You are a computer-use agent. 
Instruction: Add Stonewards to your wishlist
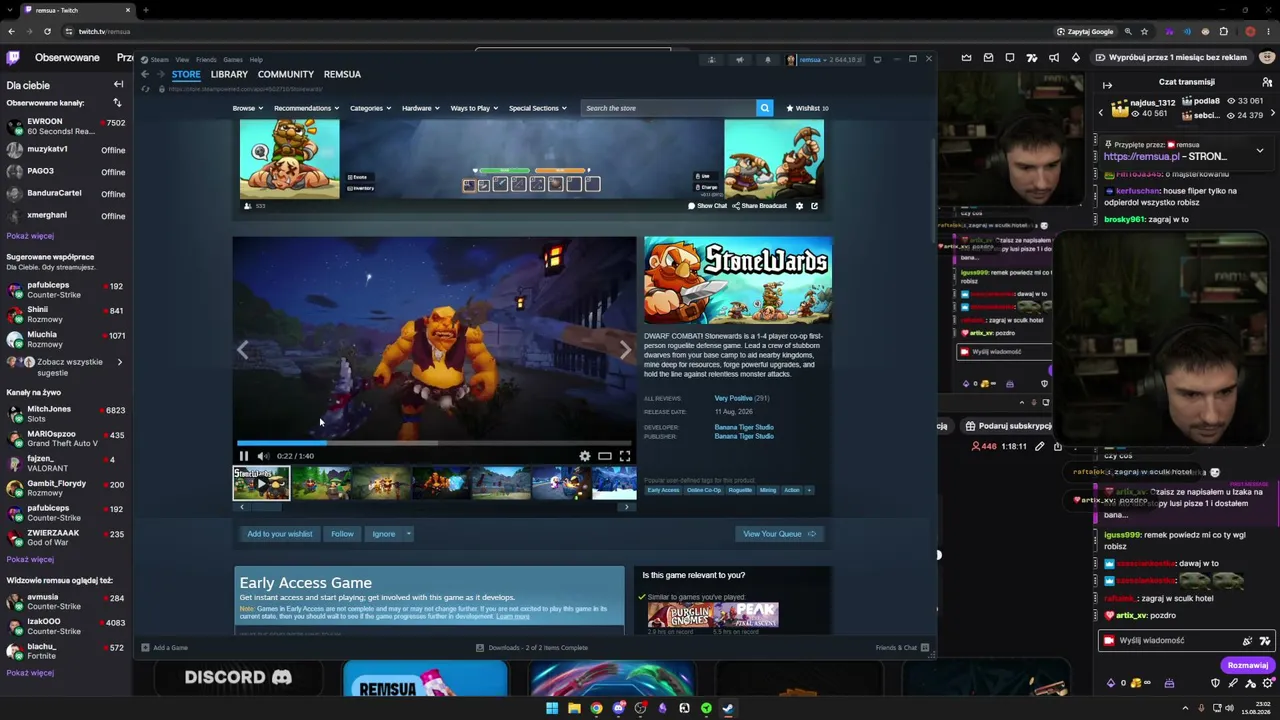pos(280,534)
